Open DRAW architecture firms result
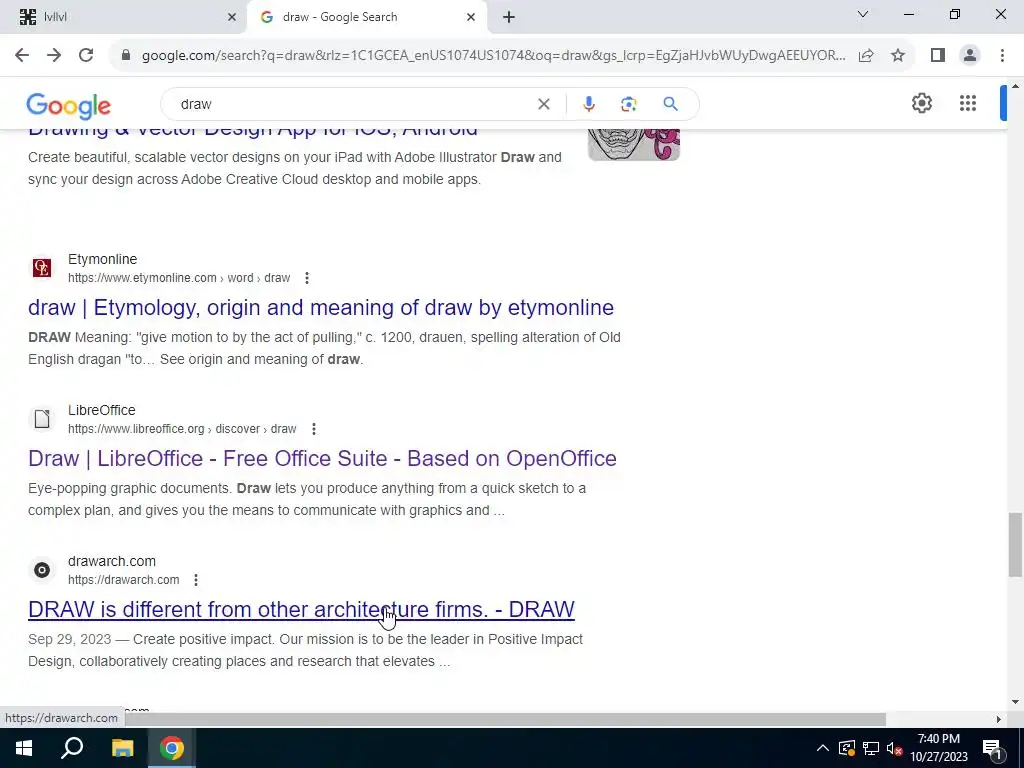 (301, 609)
